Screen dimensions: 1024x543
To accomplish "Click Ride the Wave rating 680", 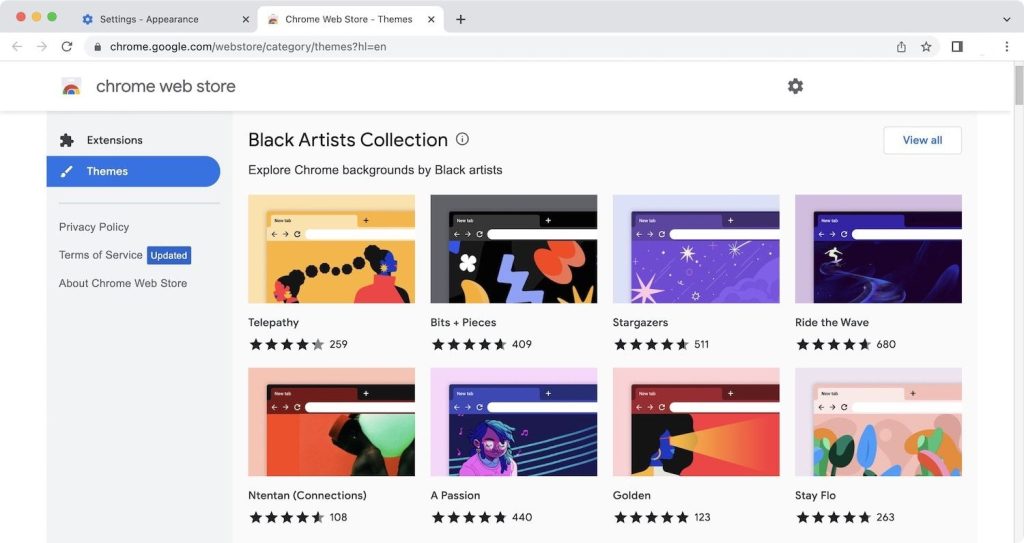I will [x=845, y=344].
